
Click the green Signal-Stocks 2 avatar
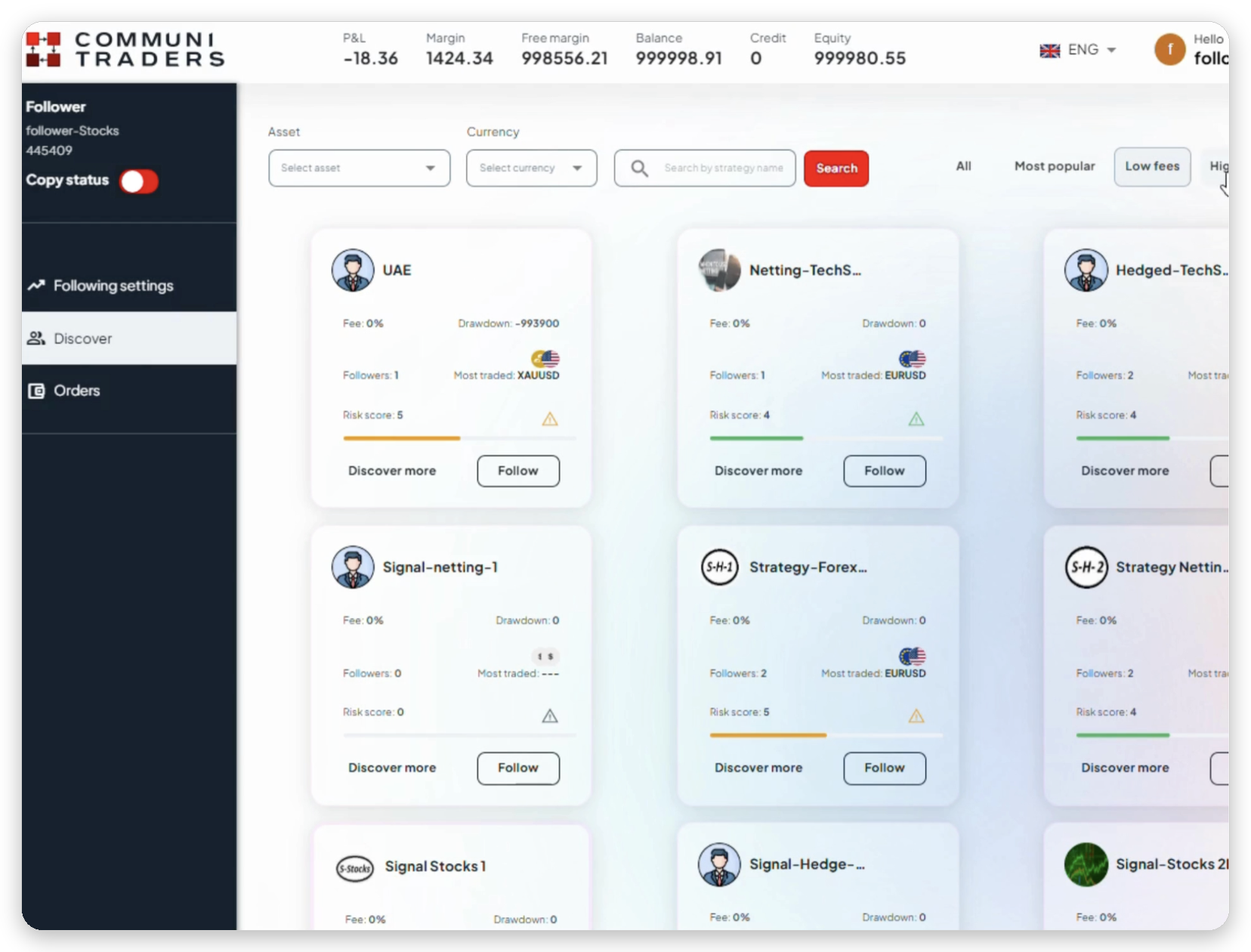pos(1086,864)
